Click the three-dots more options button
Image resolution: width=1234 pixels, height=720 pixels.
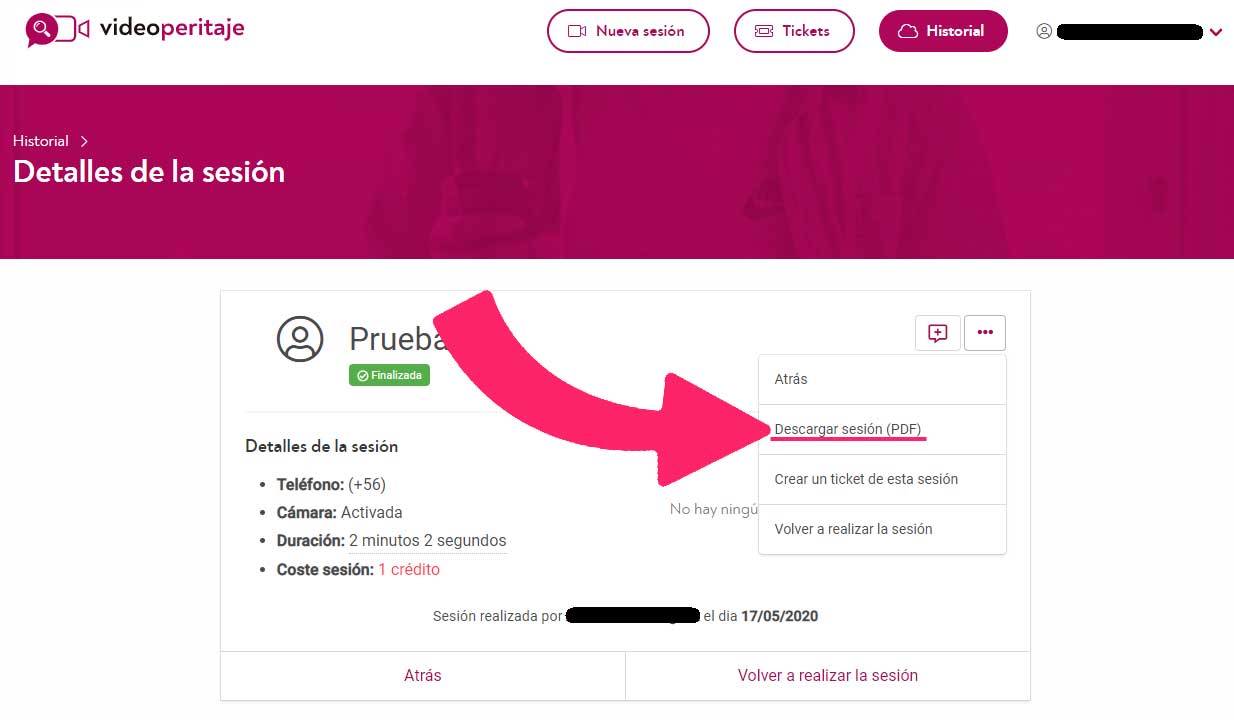(985, 333)
